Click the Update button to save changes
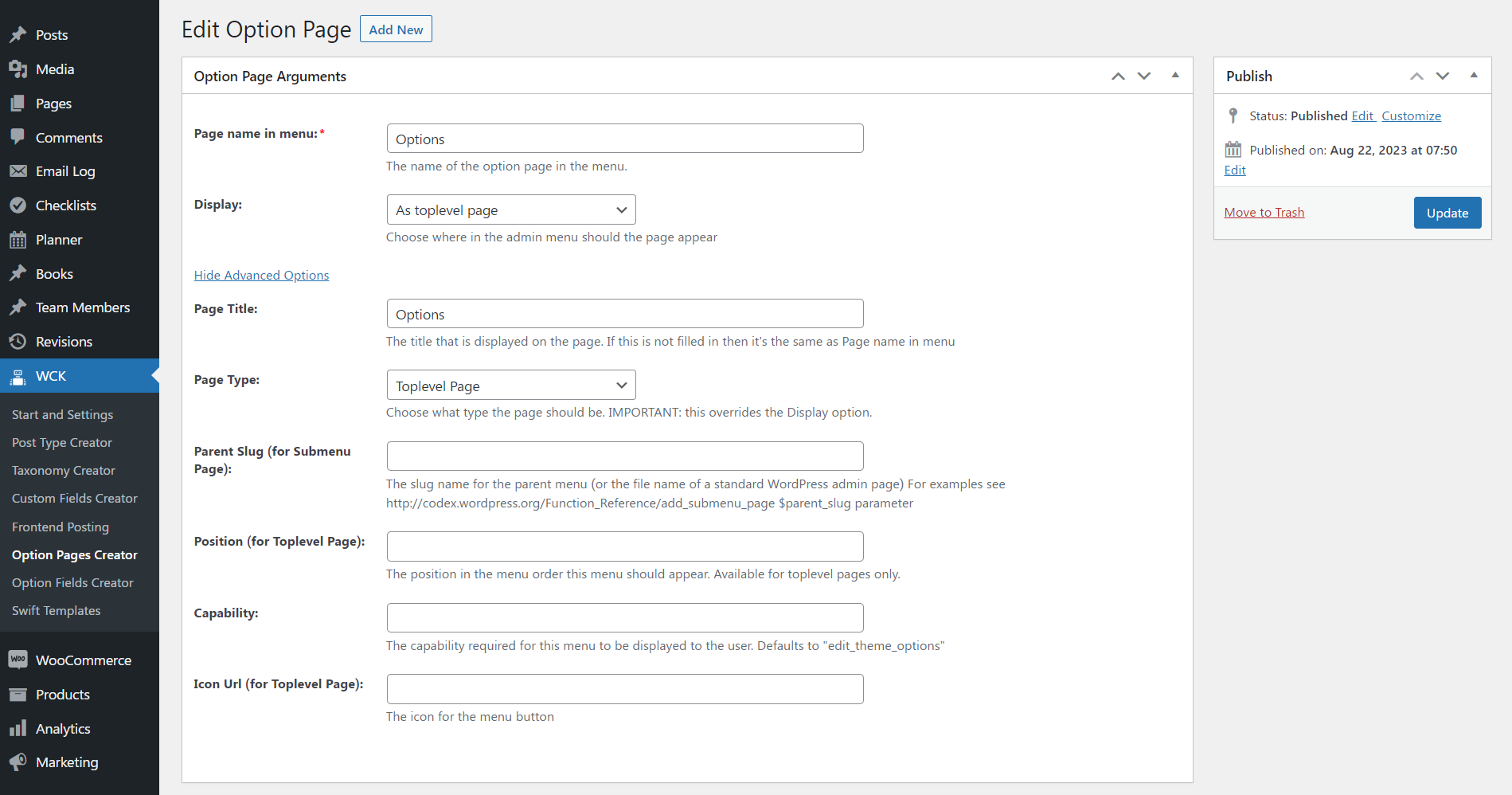 1447,212
